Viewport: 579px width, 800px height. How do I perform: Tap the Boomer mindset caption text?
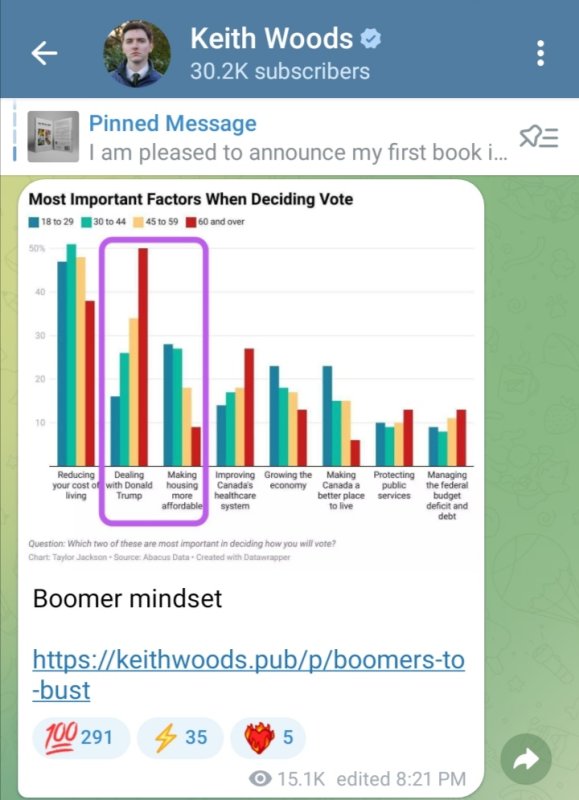point(127,598)
